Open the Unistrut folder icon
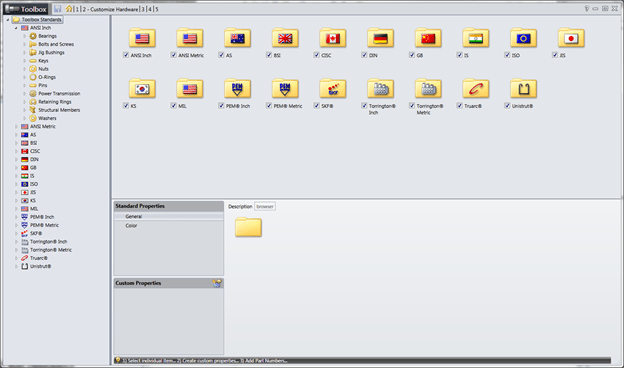This screenshot has width=624, height=368. pos(523,88)
